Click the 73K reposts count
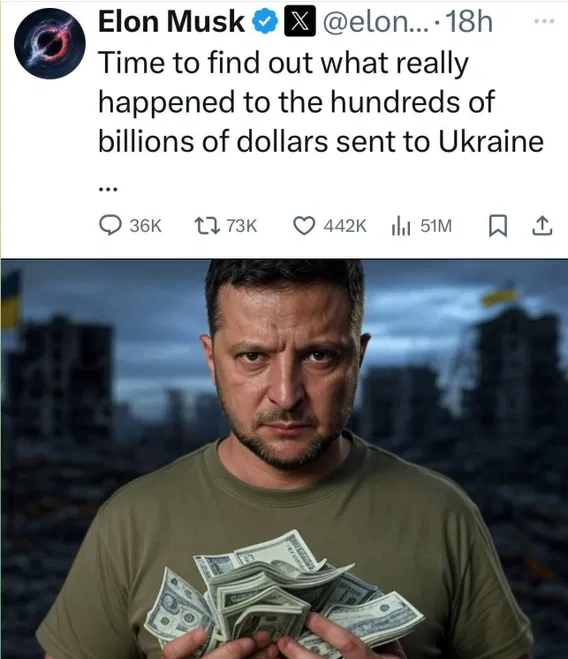The image size is (568, 659). point(241,226)
